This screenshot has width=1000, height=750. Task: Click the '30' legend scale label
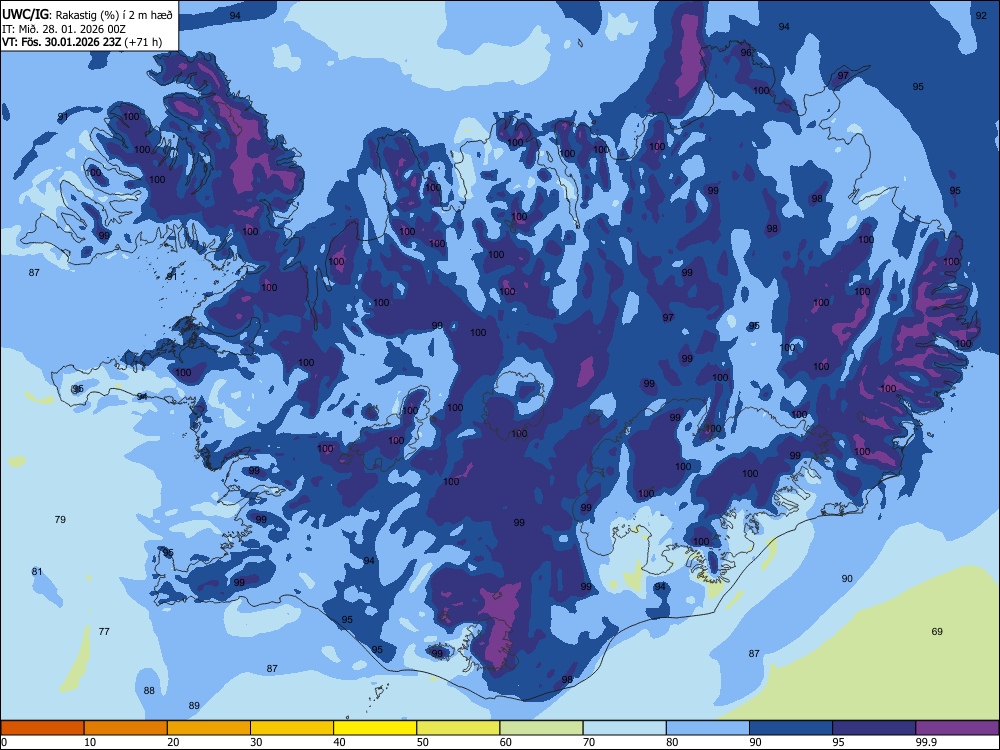pos(256,742)
